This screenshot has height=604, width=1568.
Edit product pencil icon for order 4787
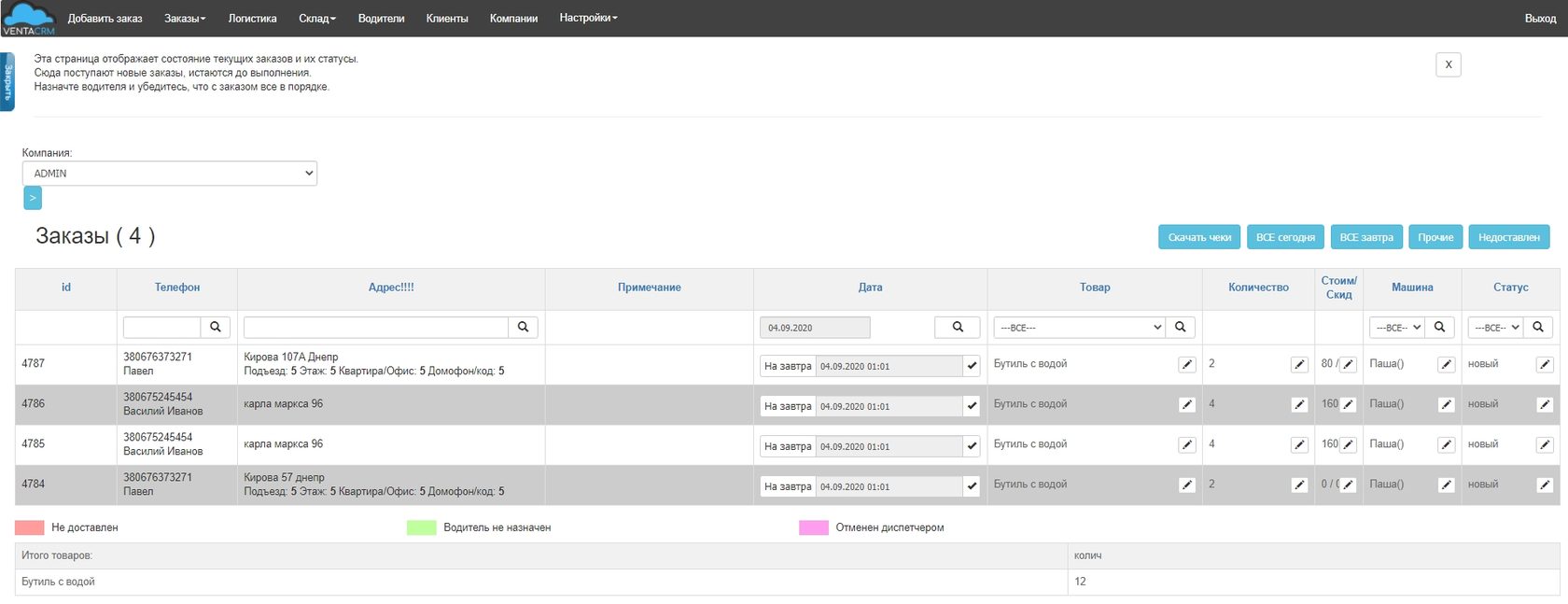pyautogui.click(x=1186, y=365)
